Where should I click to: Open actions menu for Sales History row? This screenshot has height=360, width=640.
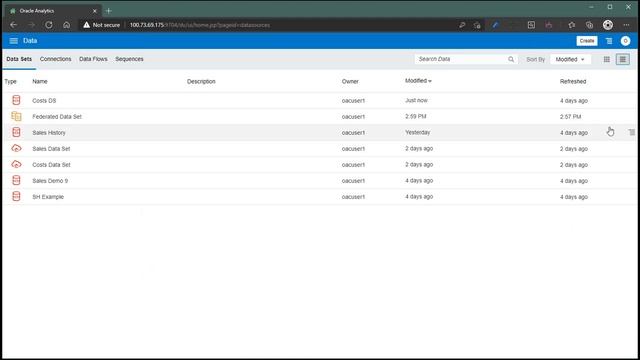(x=631, y=132)
